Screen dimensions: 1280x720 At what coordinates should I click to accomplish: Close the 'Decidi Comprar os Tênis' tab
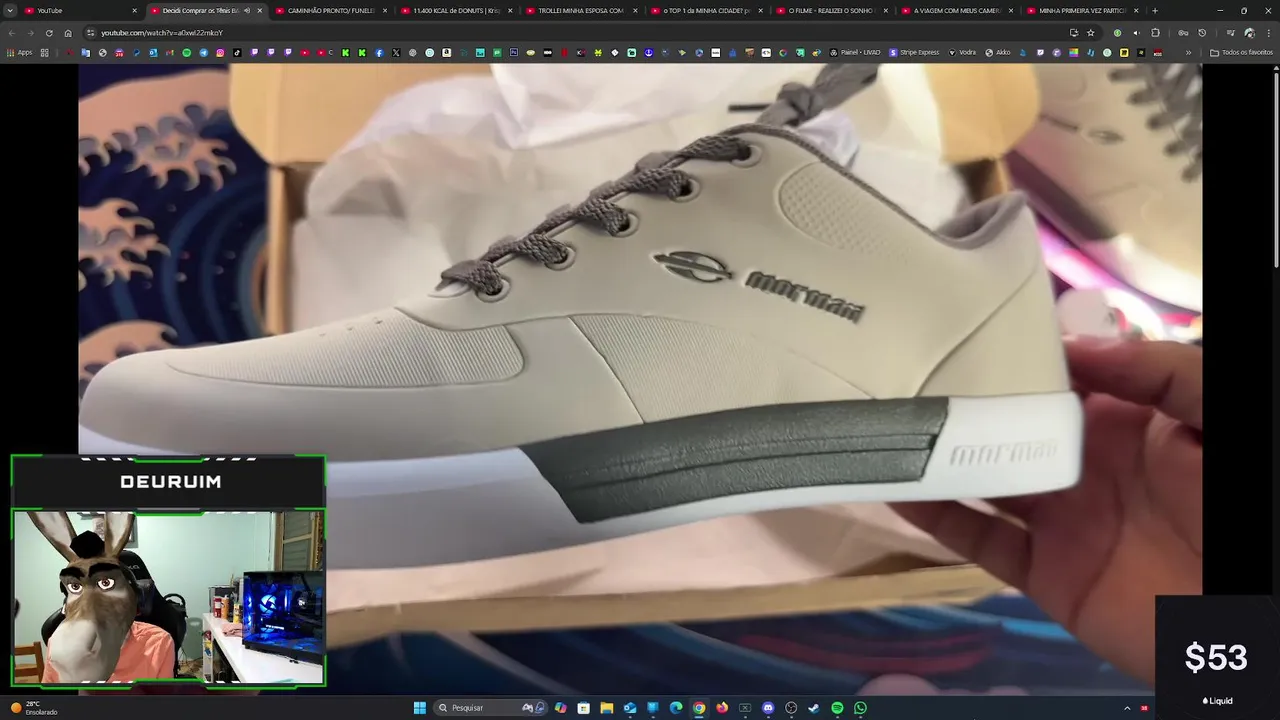[x=259, y=10]
